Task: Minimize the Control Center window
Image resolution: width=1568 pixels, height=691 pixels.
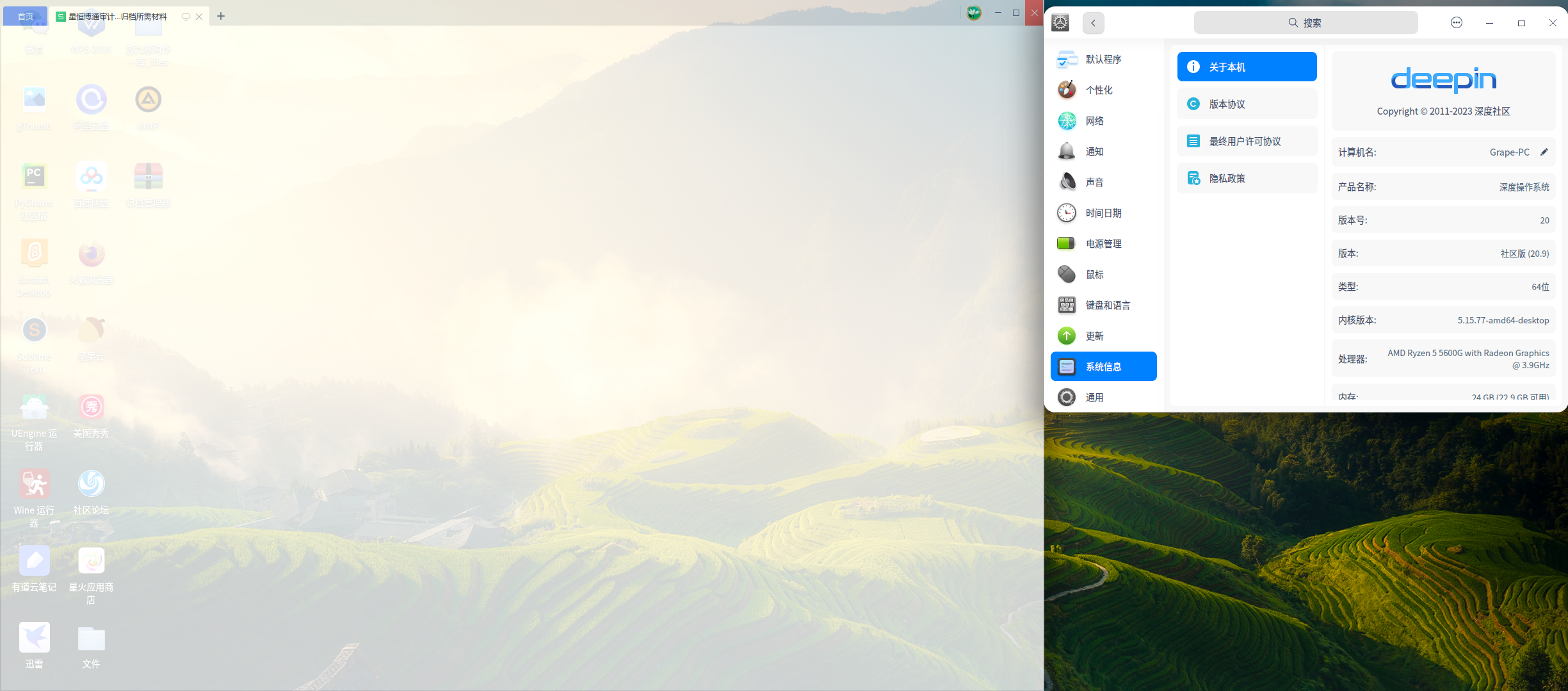Action: click(x=1489, y=23)
